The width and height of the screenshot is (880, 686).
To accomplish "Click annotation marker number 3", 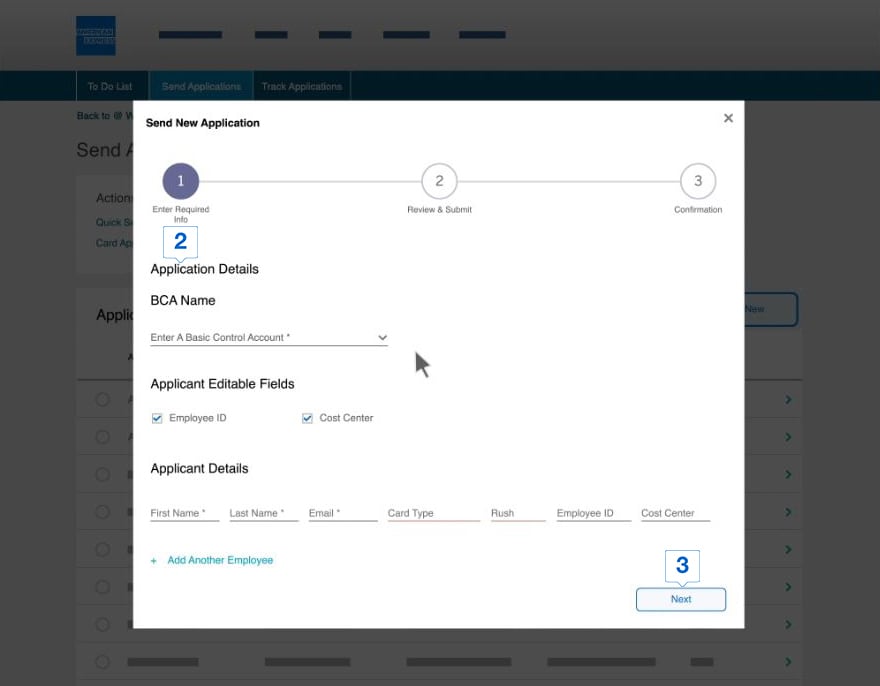I will [x=682, y=566].
